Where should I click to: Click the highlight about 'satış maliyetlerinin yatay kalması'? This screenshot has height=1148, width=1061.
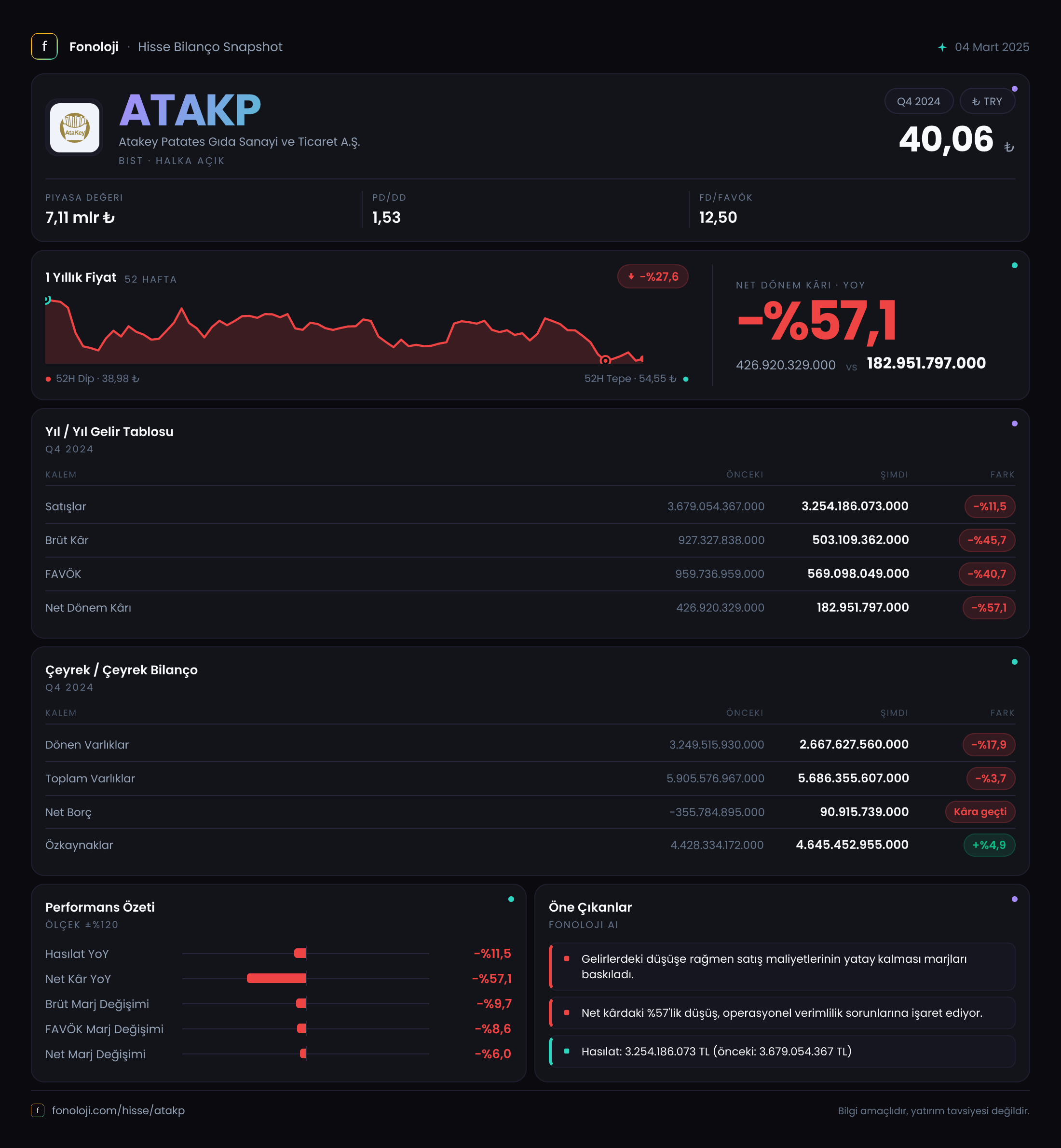(782, 967)
